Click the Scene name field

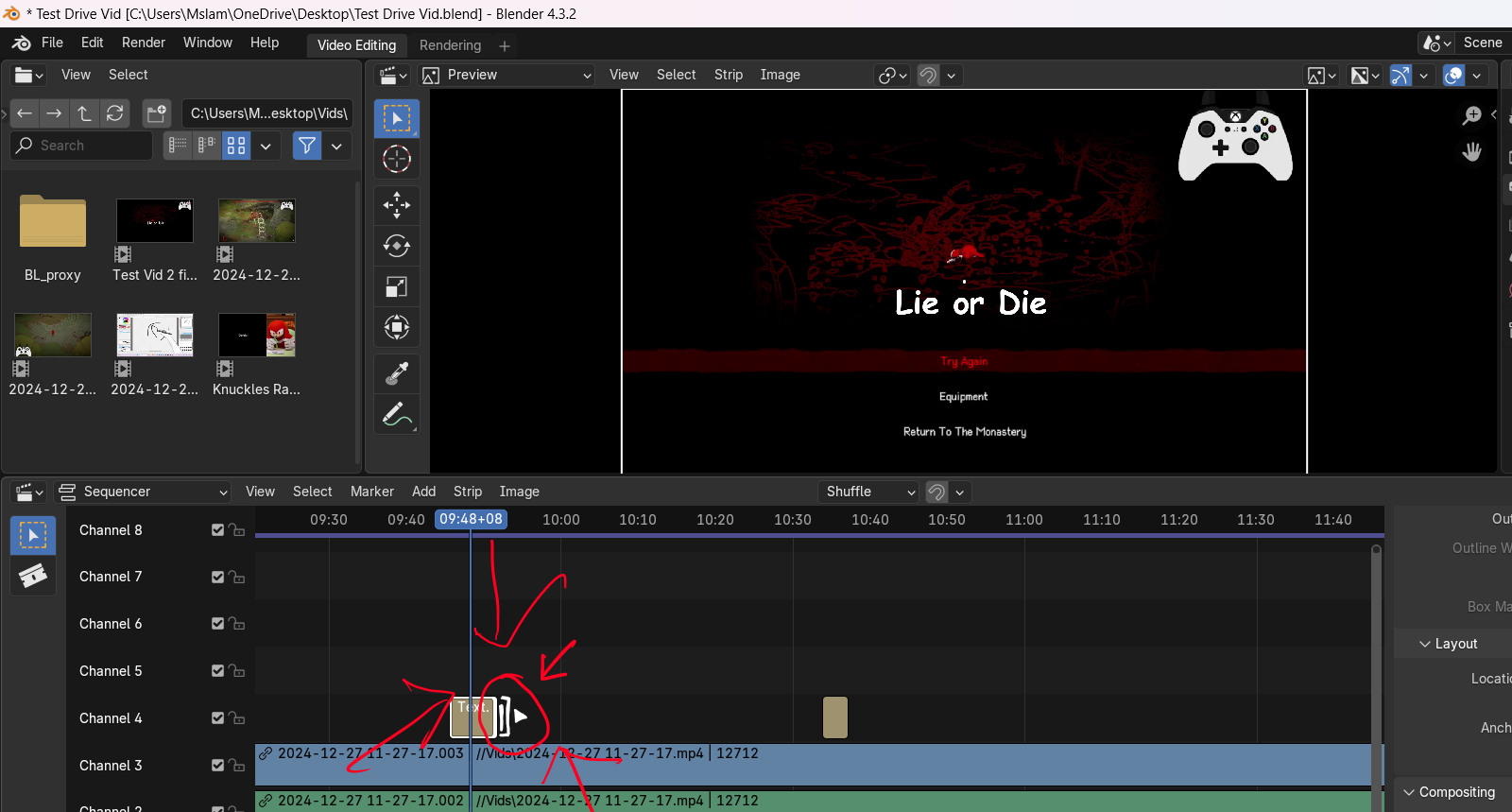[x=1484, y=43]
